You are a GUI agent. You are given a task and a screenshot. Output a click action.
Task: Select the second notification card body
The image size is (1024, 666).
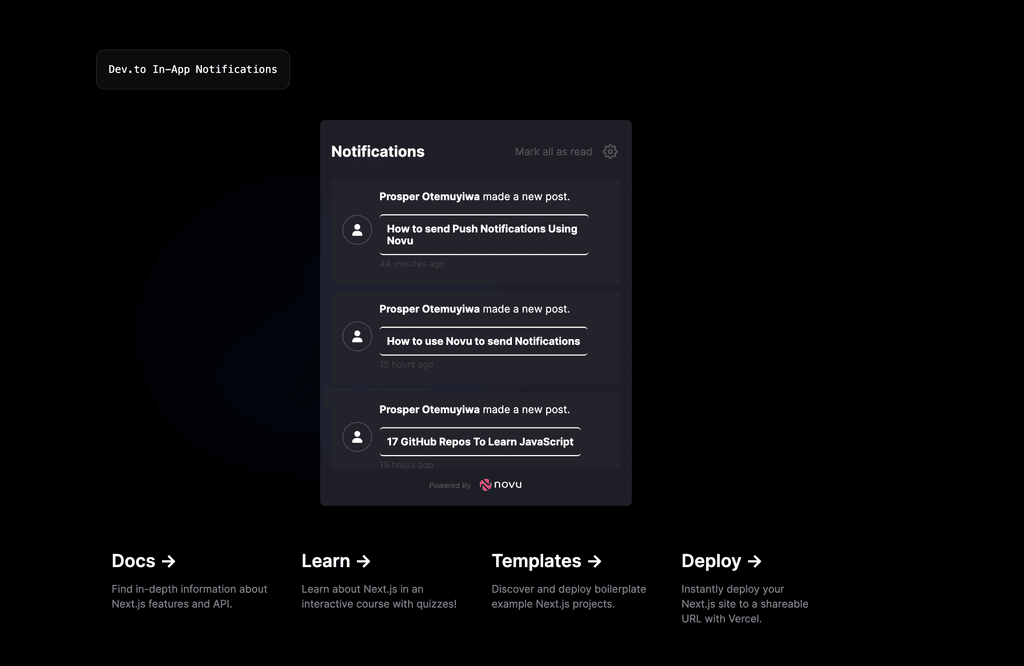pyautogui.click(x=475, y=336)
